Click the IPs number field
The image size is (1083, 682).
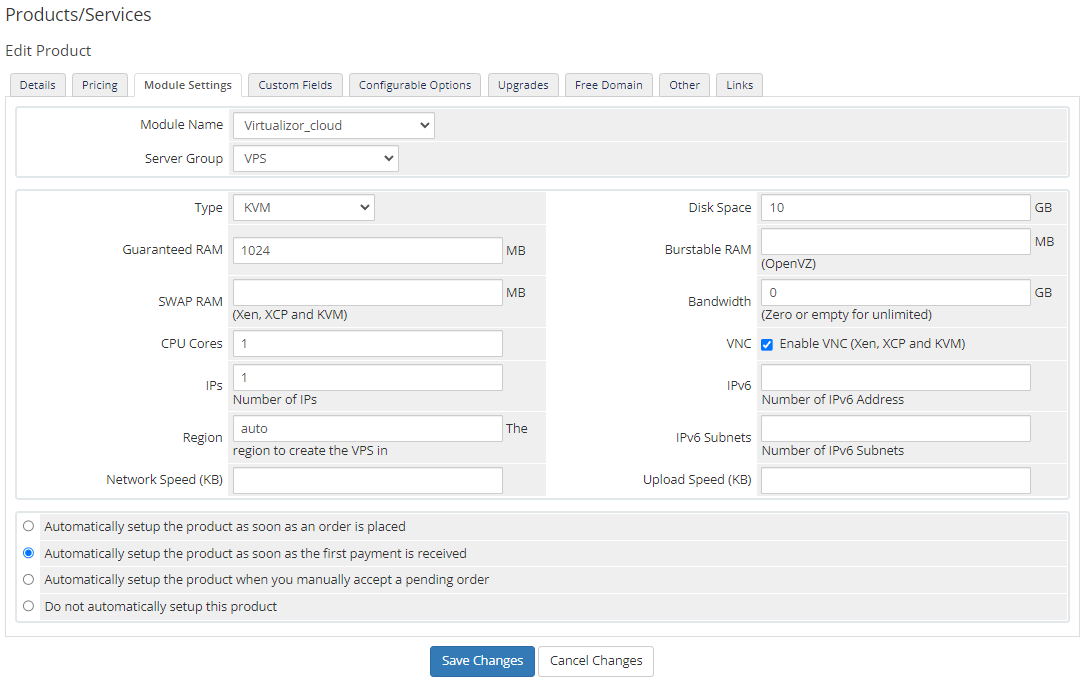click(x=367, y=378)
